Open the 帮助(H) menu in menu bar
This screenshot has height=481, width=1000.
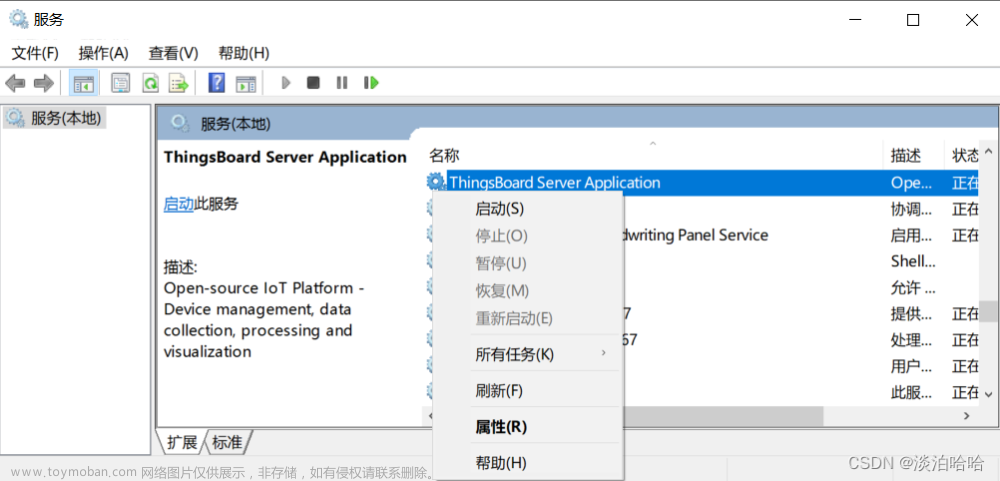coord(244,53)
